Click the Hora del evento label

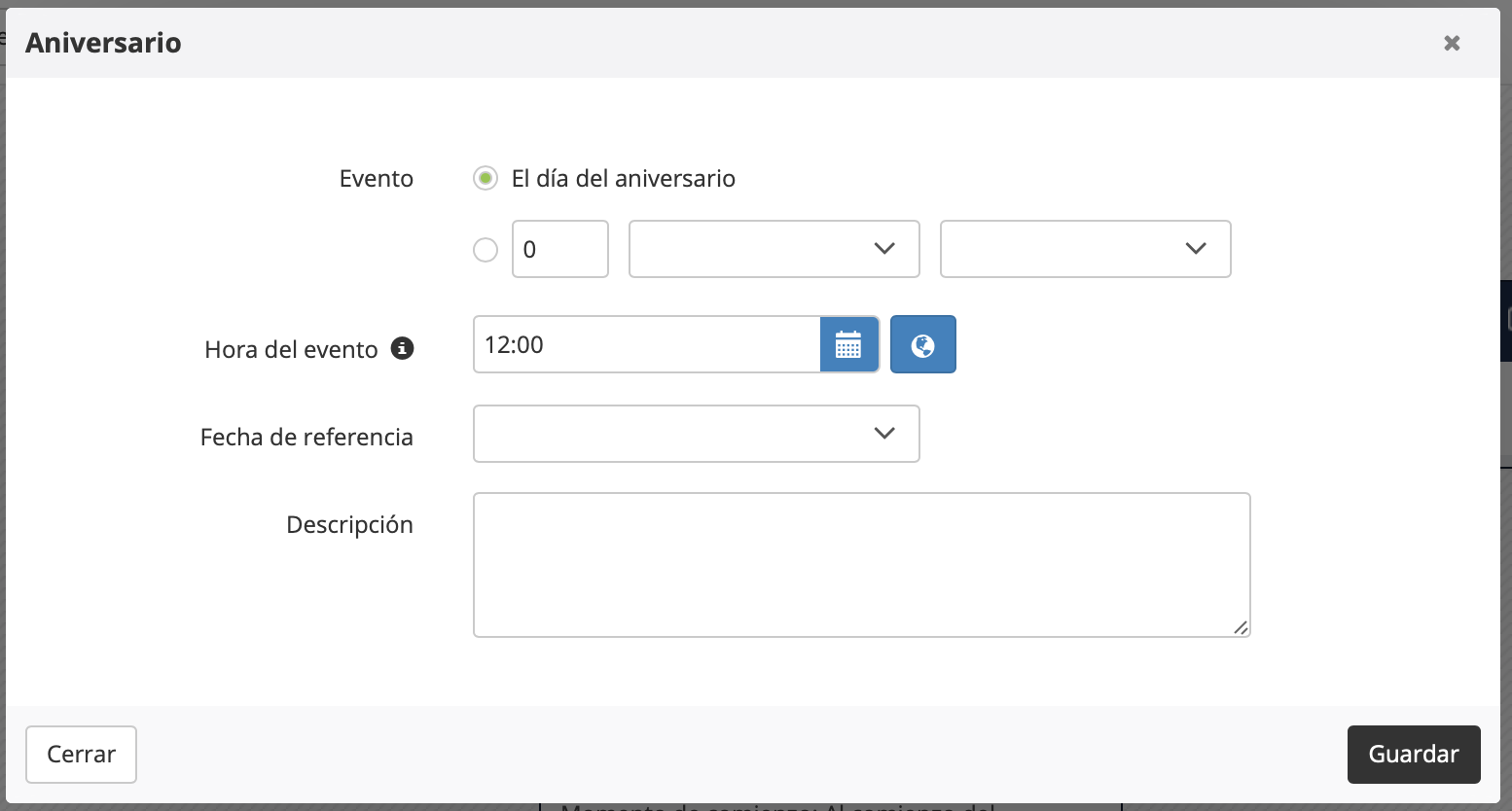[291, 350]
